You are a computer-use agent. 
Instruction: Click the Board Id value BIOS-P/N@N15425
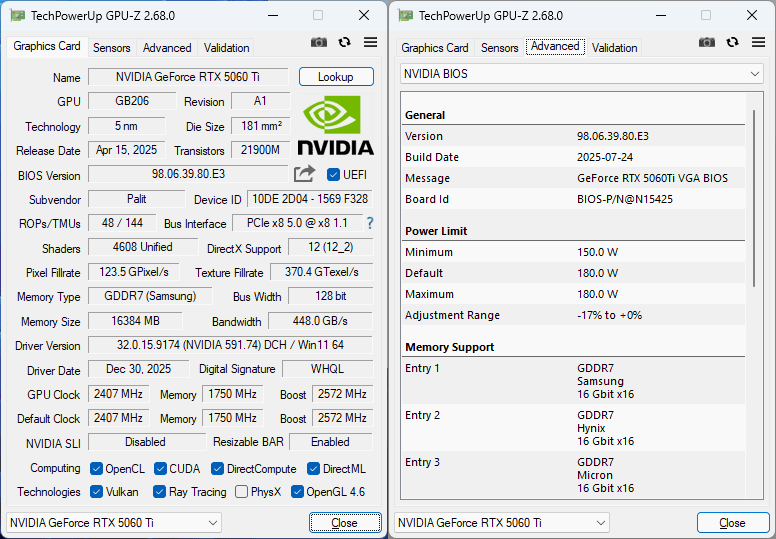pyautogui.click(x=625, y=199)
